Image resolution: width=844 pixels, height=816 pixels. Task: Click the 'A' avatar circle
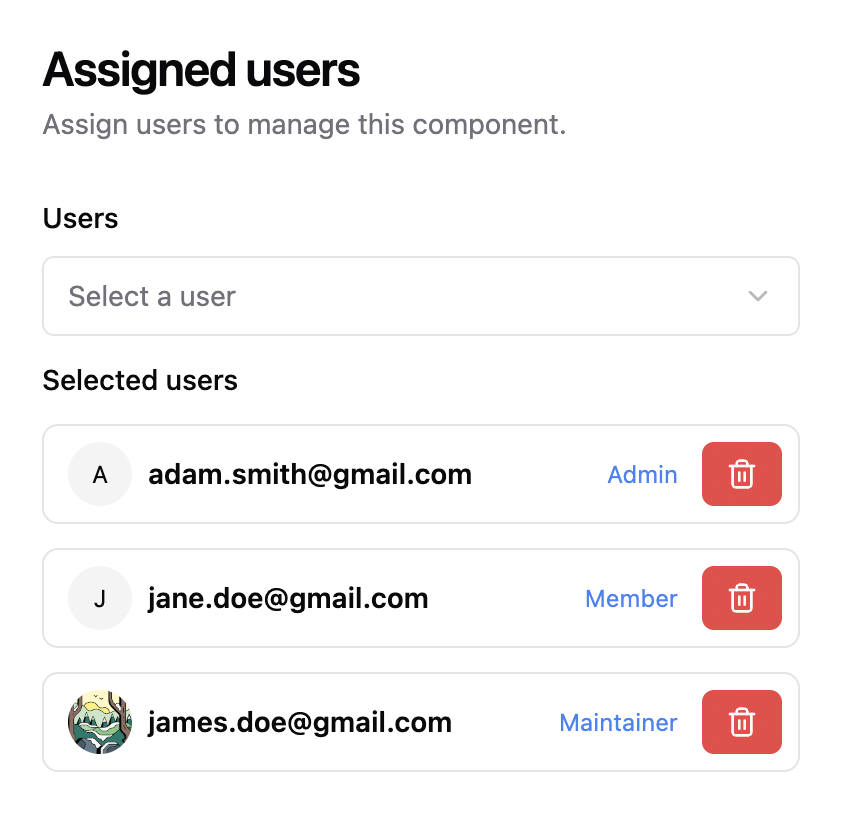[100, 474]
